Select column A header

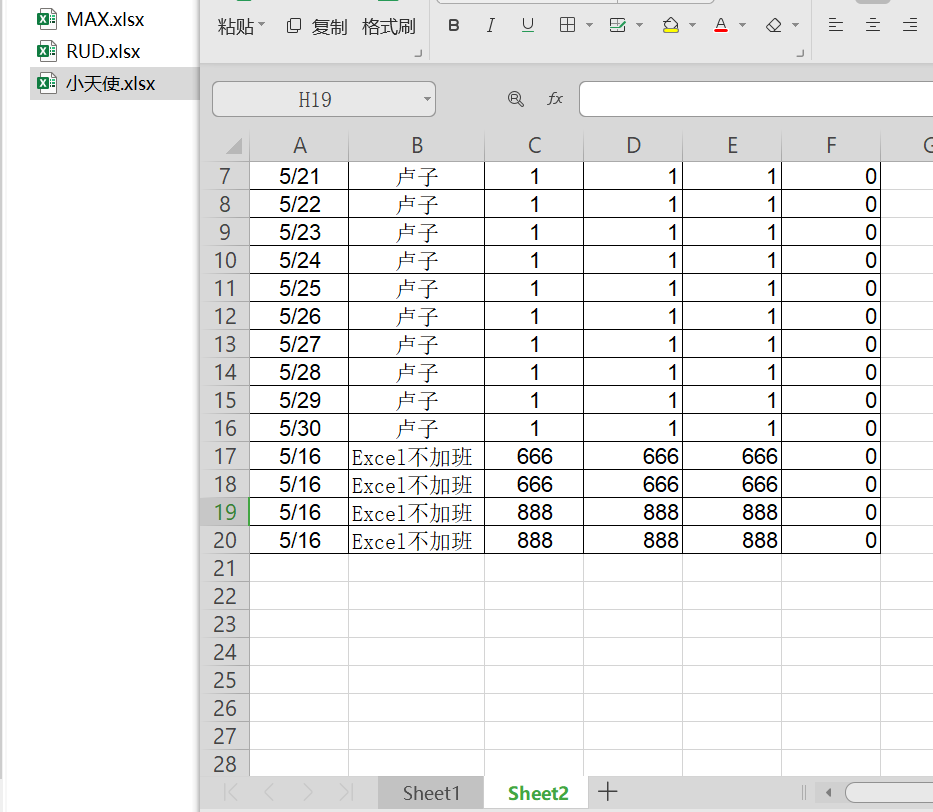(x=299, y=145)
